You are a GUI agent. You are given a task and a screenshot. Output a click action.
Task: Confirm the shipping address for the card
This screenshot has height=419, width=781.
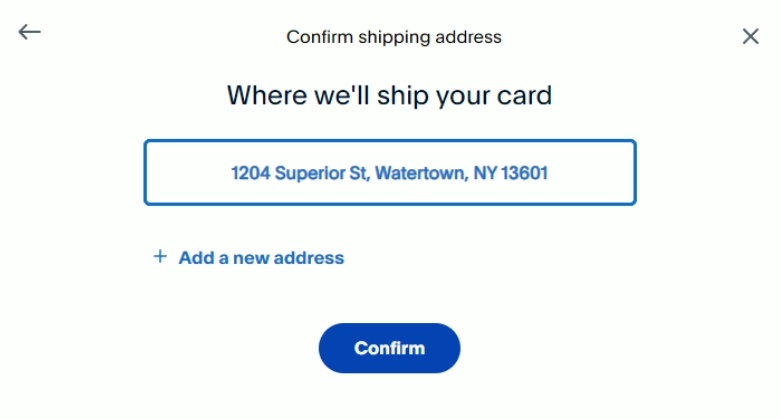pos(389,348)
